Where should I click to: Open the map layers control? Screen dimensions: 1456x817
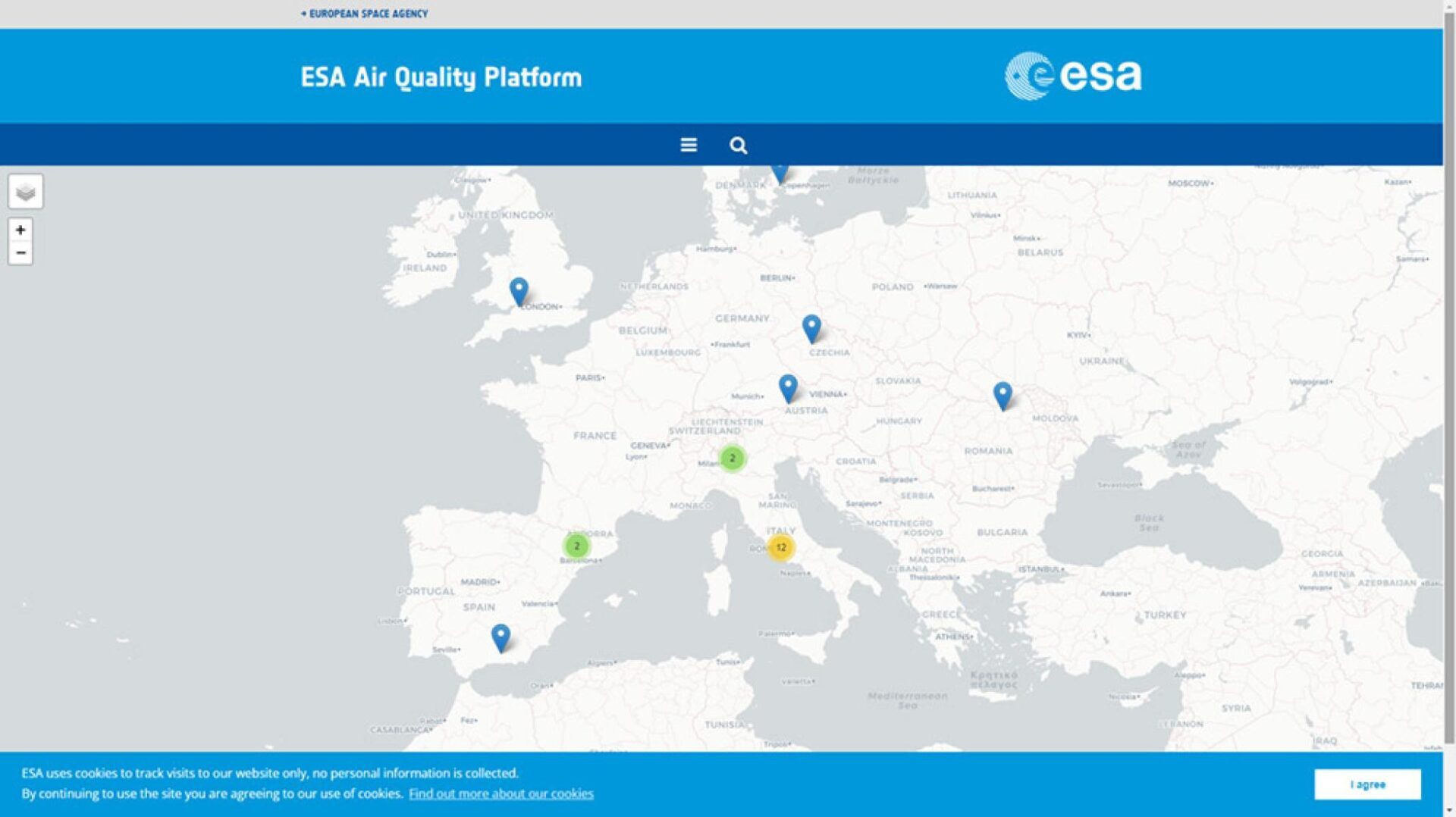tap(26, 192)
